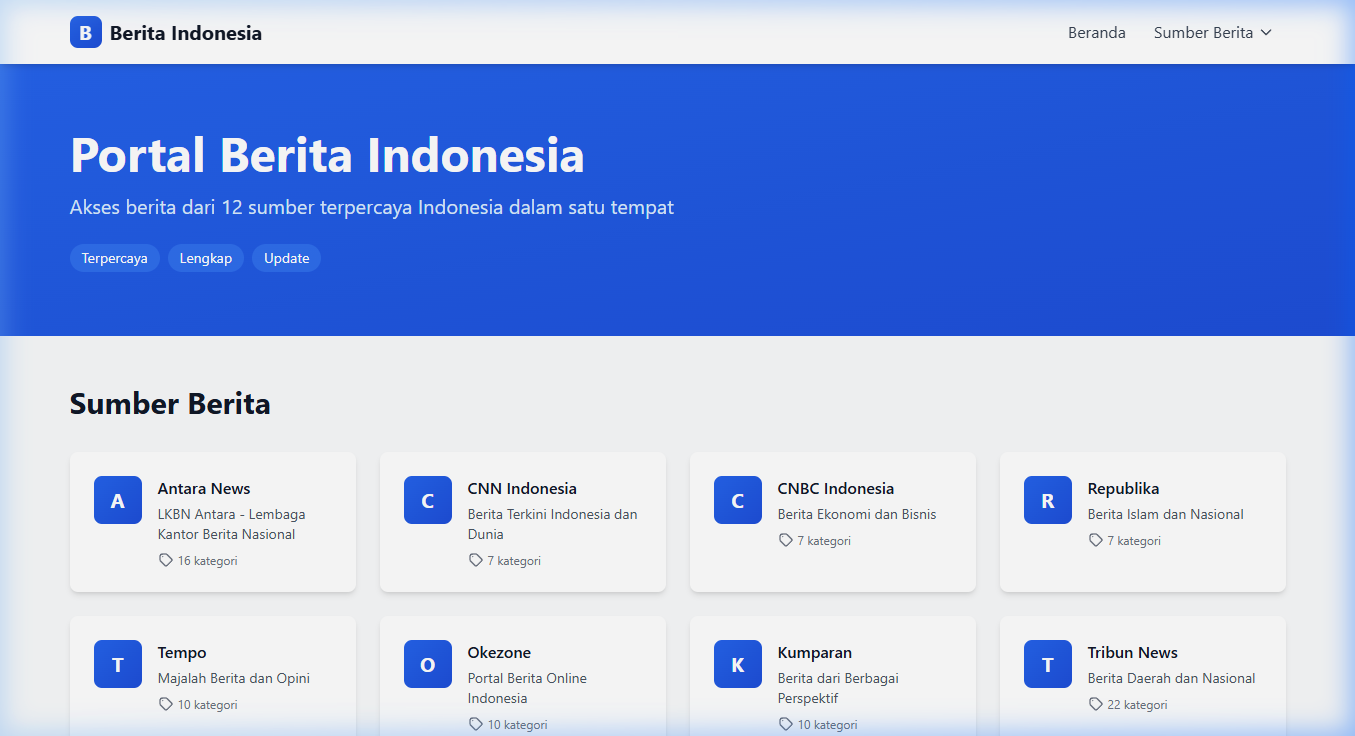This screenshot has height=736, width=1355.
Task: Click 'Berita Daerah dan Nasional' description
Action: tap(1172, 678)
